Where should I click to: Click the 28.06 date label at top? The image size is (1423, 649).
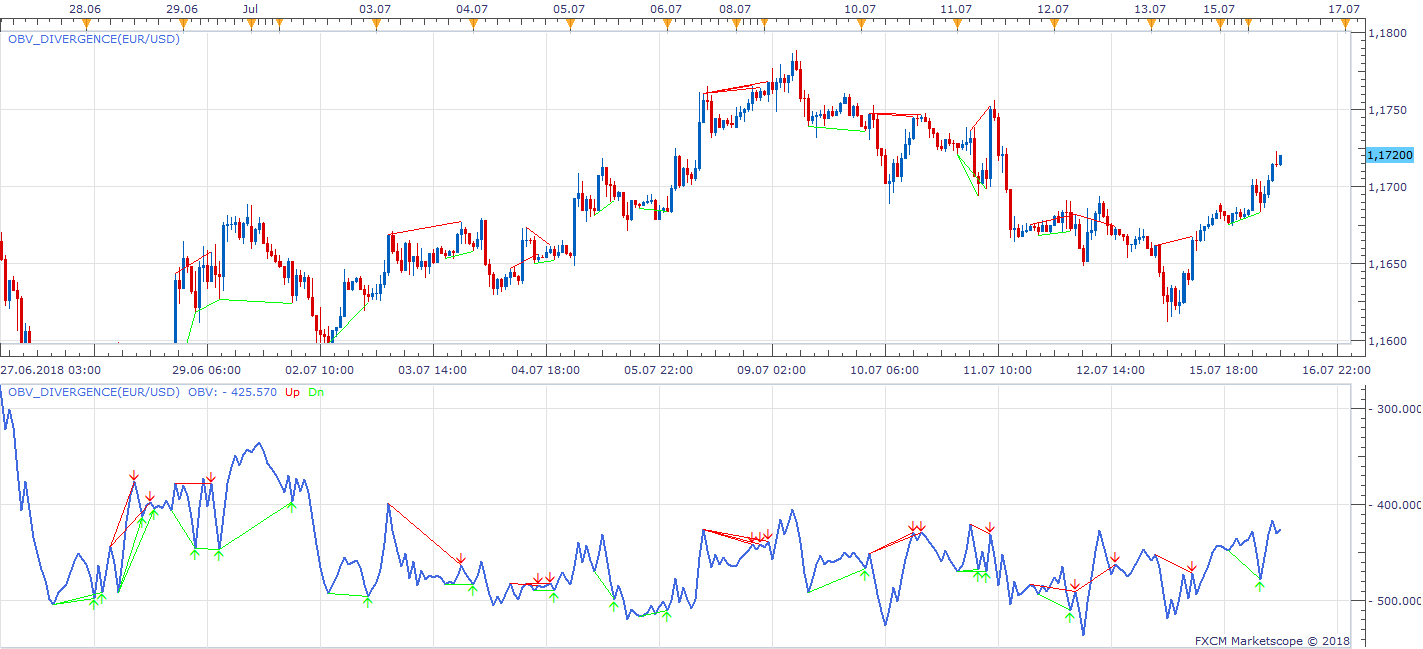tap(85, 9)
